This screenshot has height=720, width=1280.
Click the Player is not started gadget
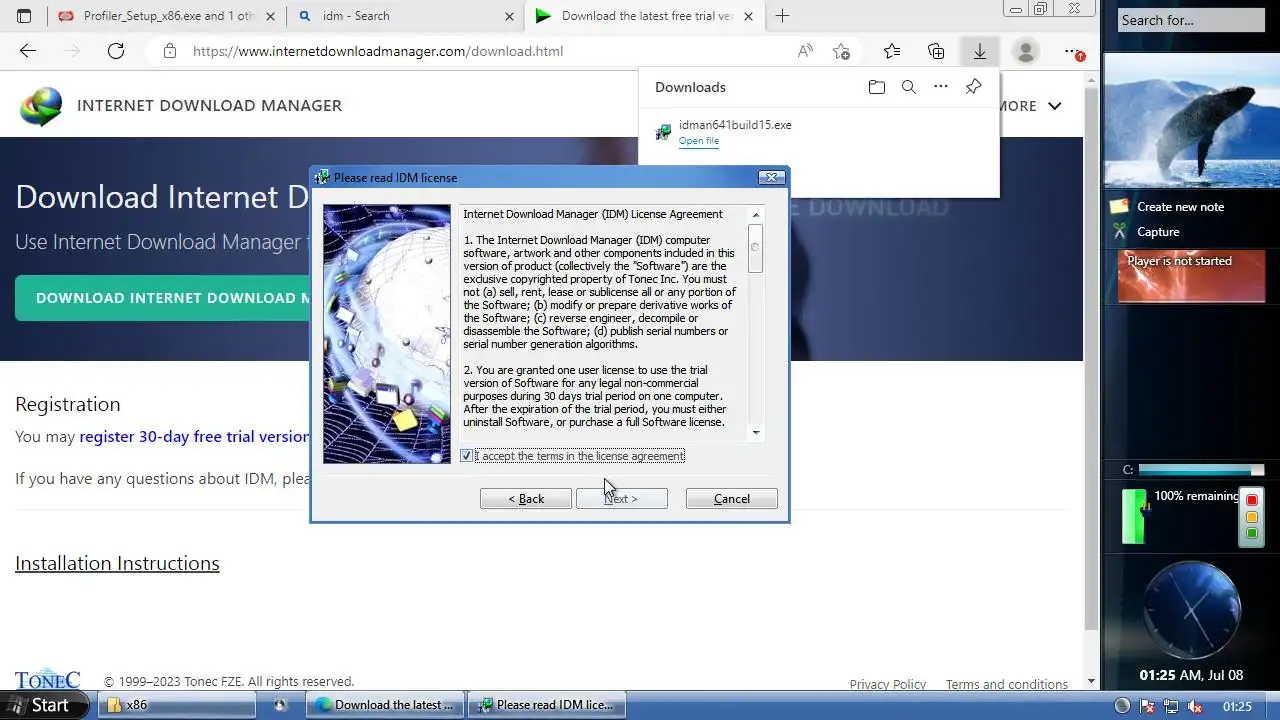(x=1192, y=276)
